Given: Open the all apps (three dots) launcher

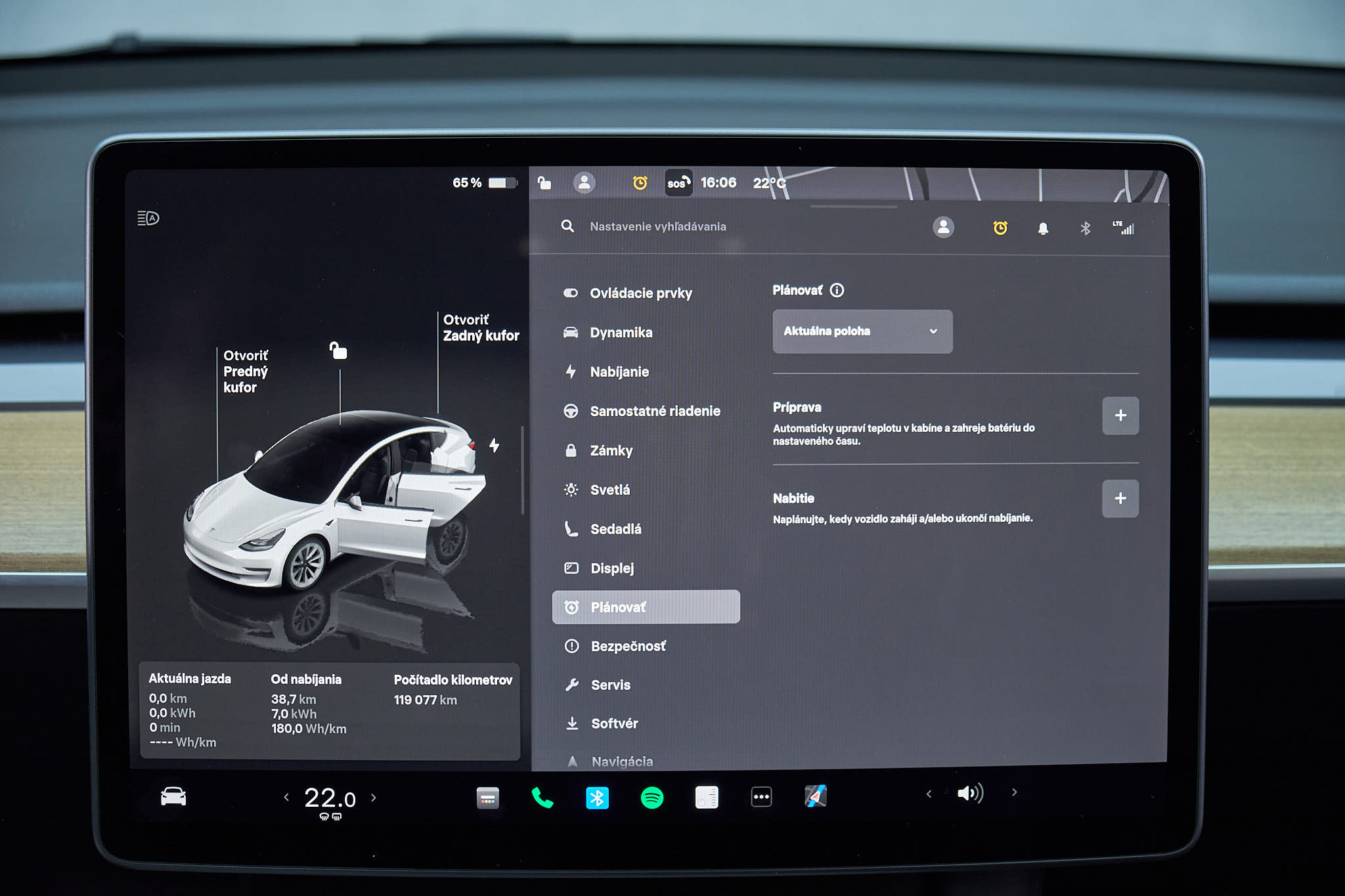Looking at the screenshot, I should 761,797.
